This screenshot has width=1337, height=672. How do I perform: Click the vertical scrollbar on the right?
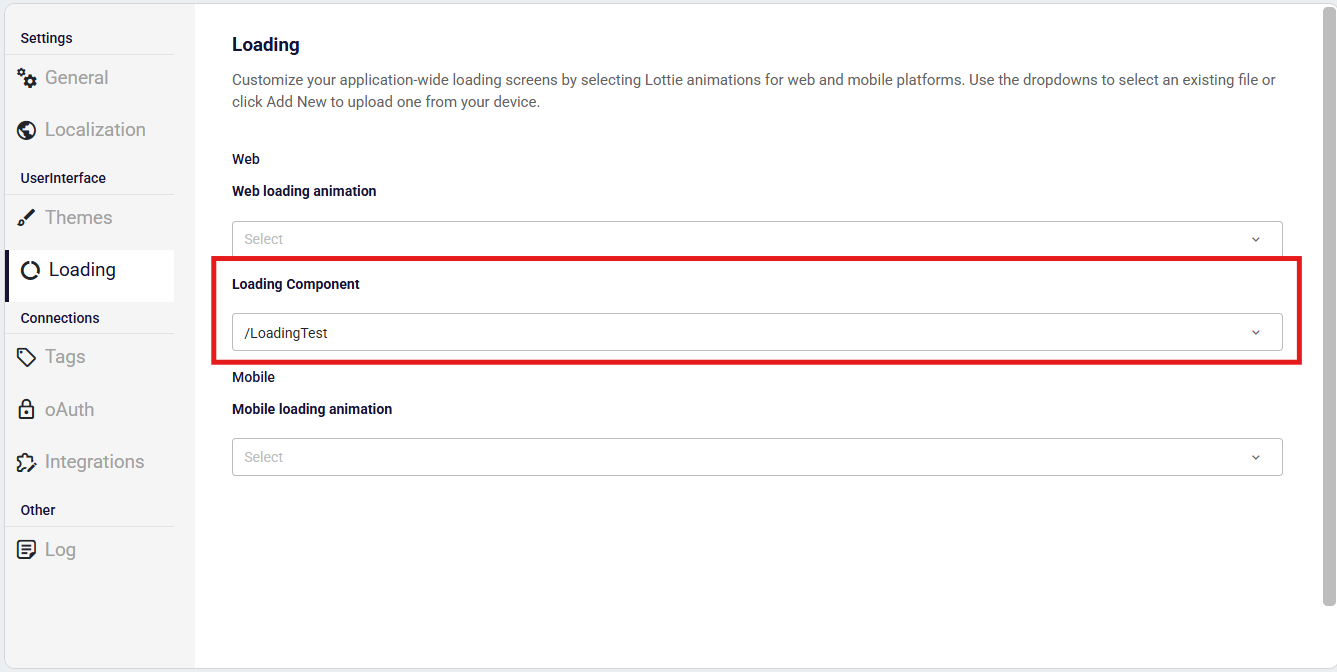(1329, 300)
